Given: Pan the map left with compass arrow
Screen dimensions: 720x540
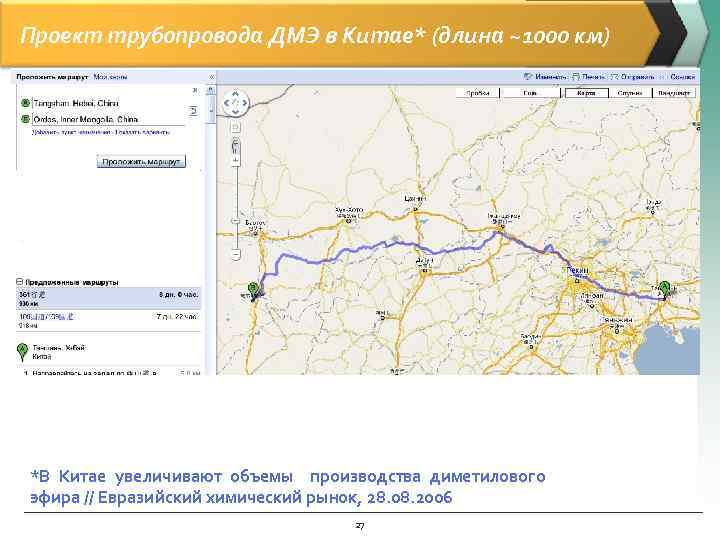Looking at the screenshot, I should [x=226, y=103].
